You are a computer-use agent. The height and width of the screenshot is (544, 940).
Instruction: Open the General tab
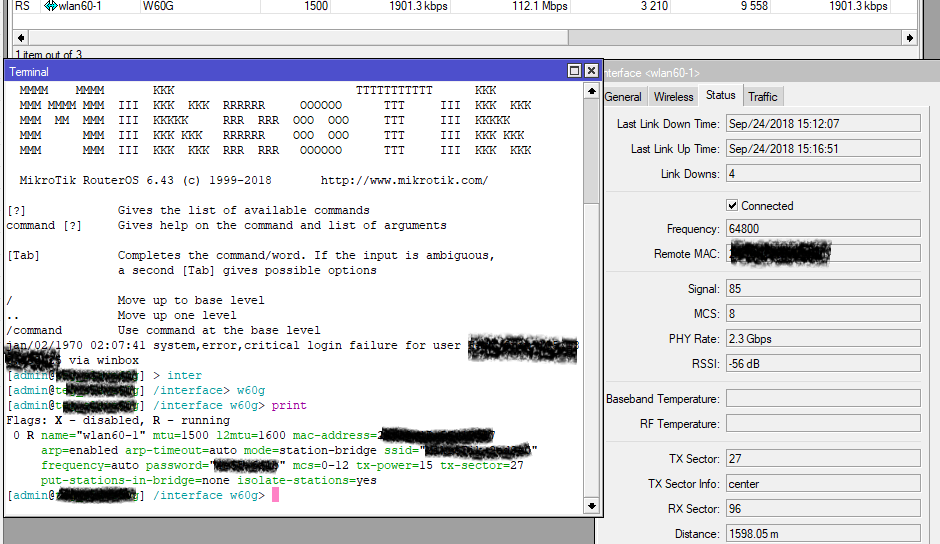623,97
